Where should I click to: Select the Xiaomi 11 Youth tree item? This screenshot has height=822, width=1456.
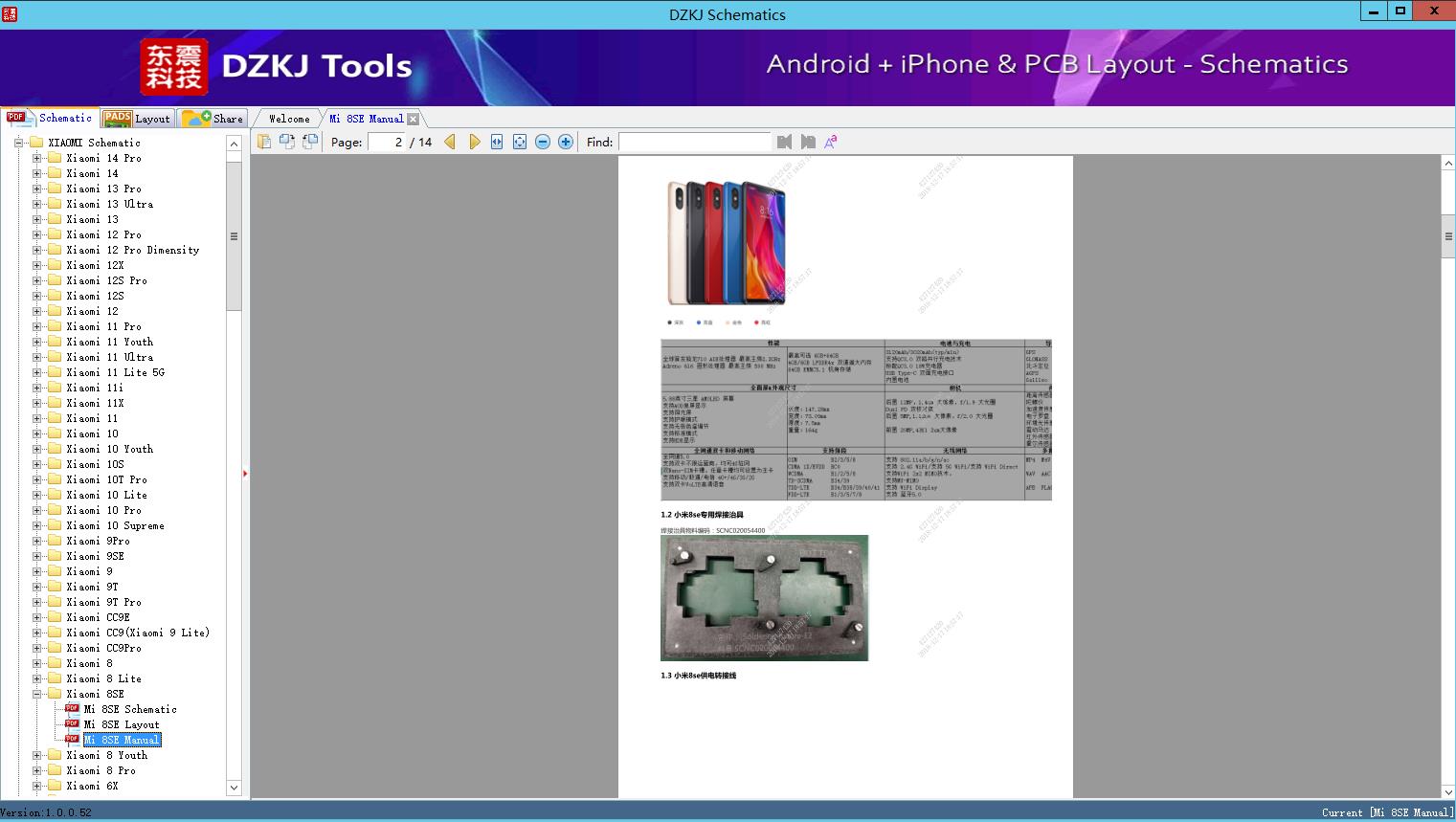coord(110,342)
